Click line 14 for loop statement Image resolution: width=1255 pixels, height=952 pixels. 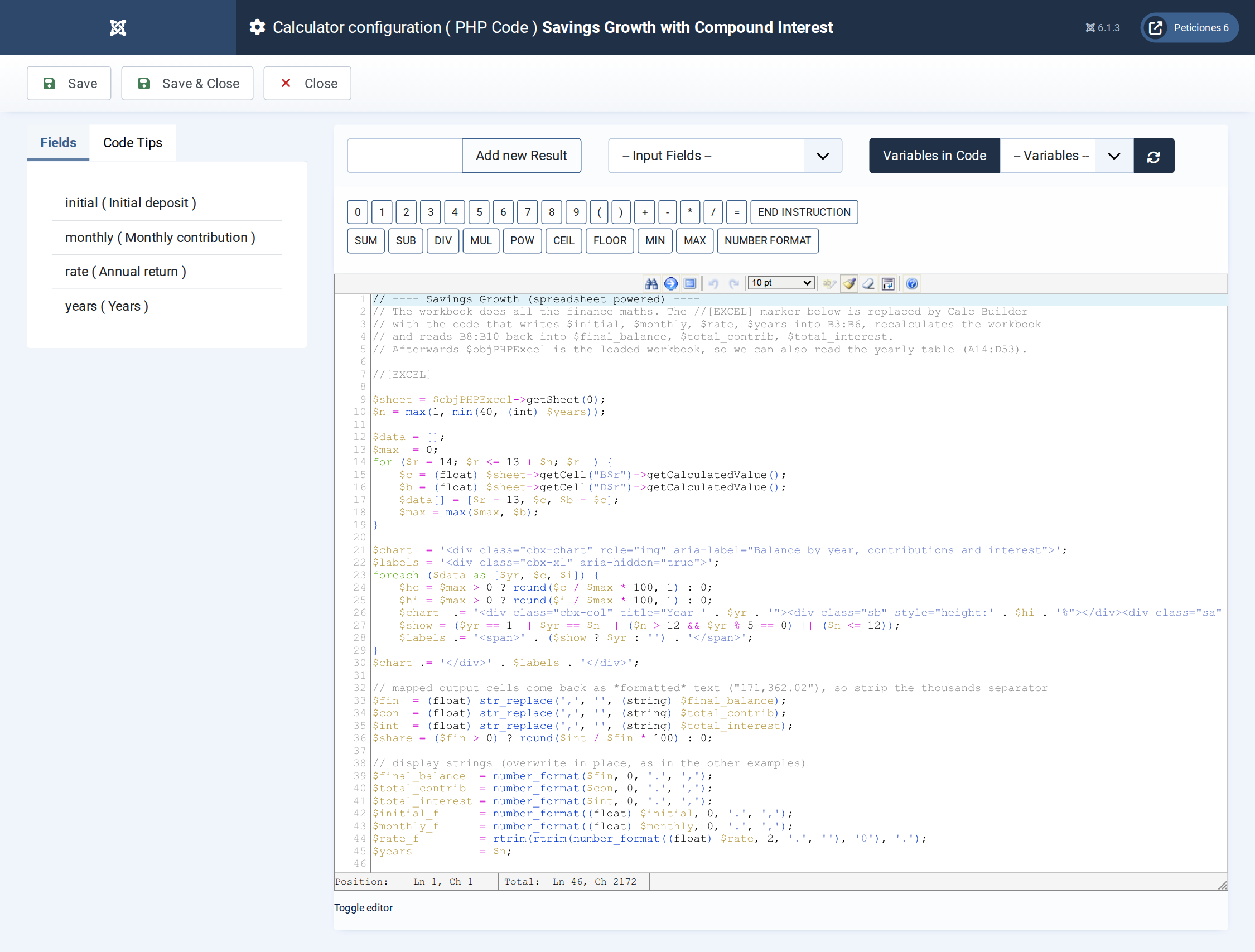[492, 462]
